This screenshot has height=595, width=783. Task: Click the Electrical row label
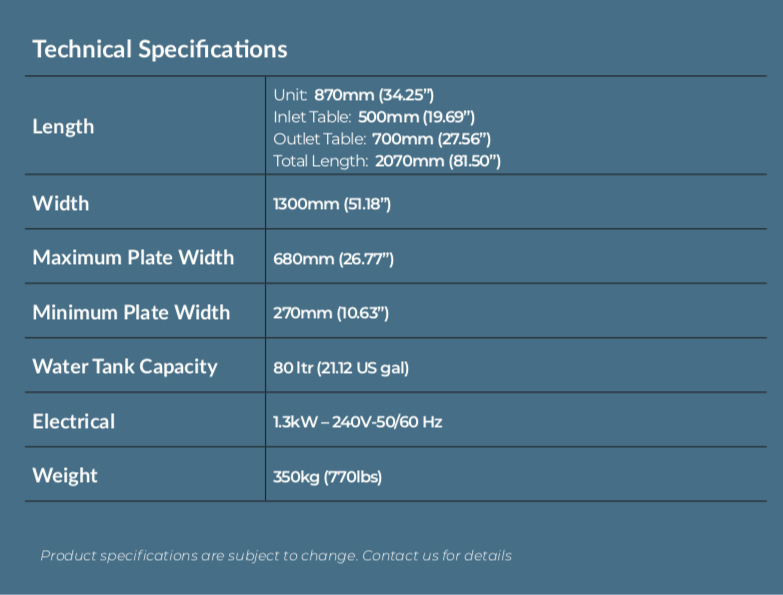pyautogui.click(x=73, y=421)
